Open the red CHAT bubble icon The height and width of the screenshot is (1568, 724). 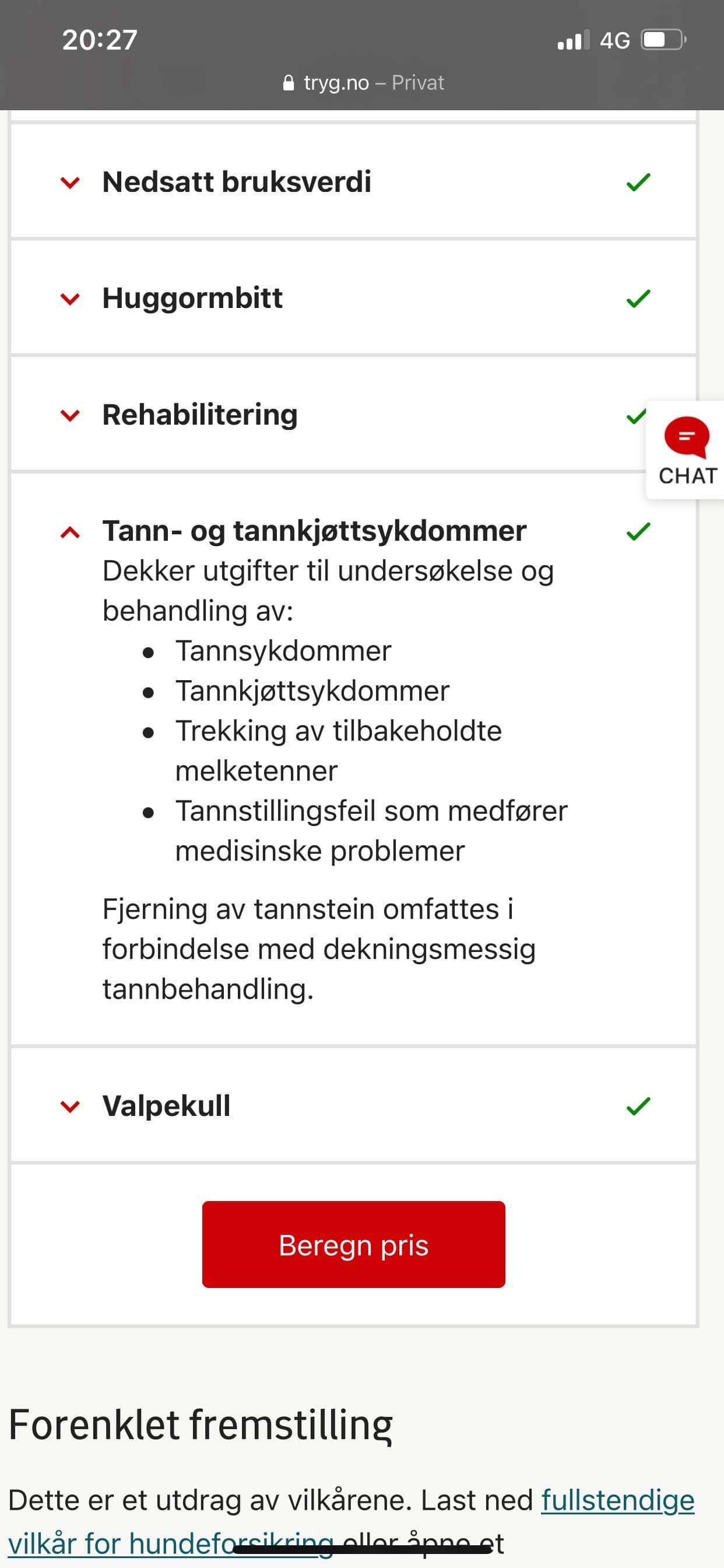point(686,437)
